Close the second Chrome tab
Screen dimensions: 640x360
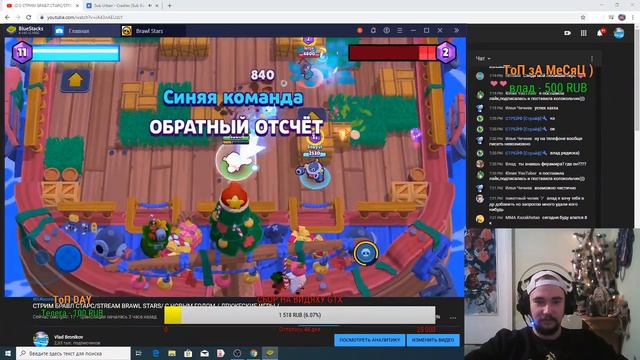click(x=157, y=6)
